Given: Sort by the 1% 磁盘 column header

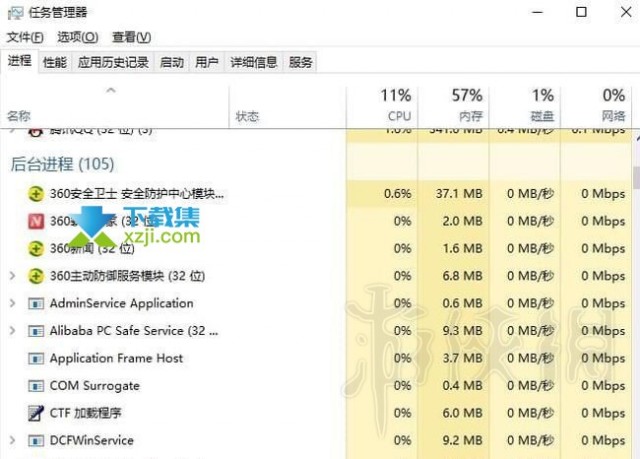Looking at the screenshot, I should tap(524, 107).
